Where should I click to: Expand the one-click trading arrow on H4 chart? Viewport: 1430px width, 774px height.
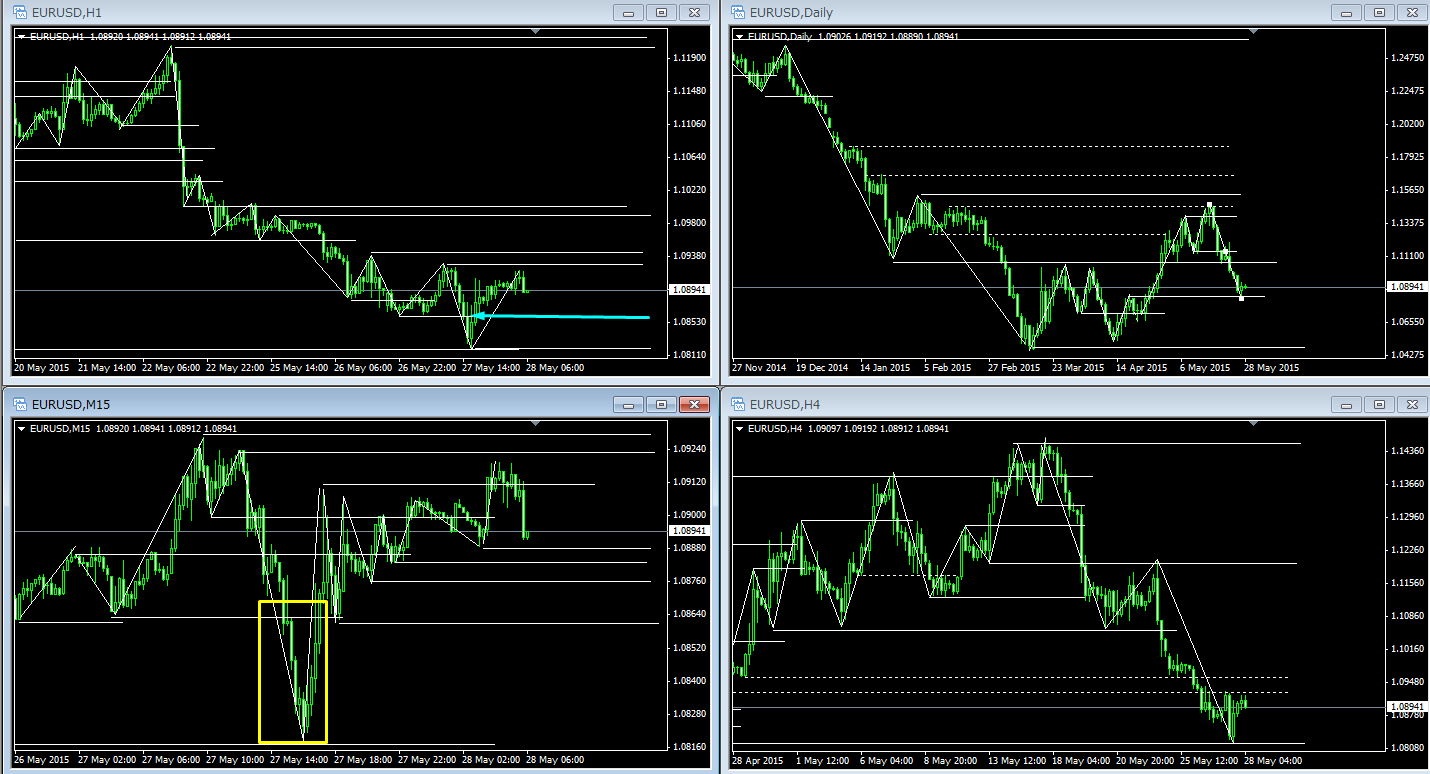741,429
